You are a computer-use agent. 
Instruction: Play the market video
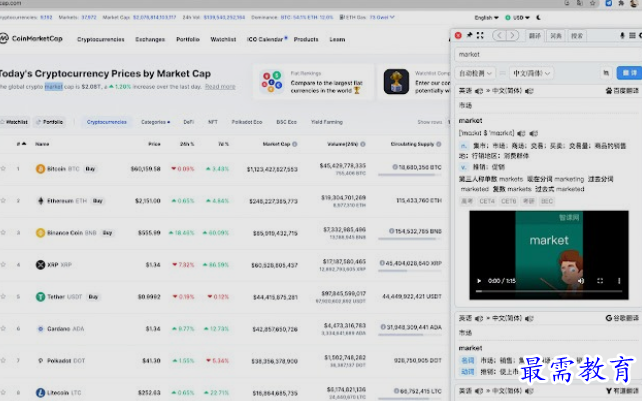pos(479,281)
